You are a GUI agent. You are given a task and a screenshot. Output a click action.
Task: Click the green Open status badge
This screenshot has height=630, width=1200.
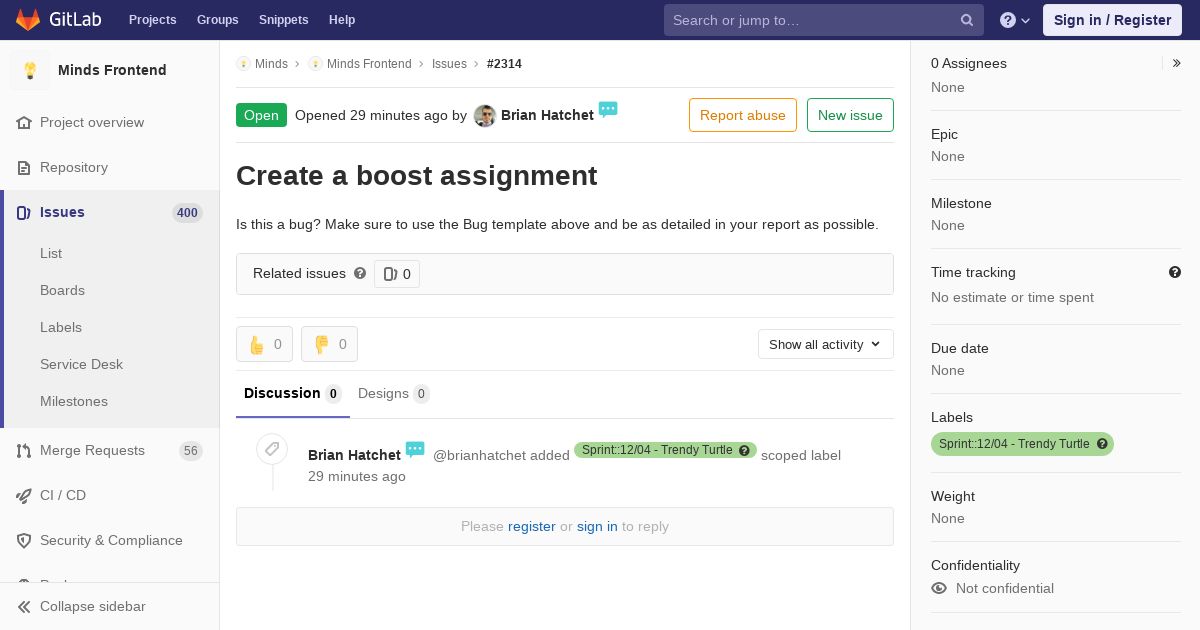point(261,115)
